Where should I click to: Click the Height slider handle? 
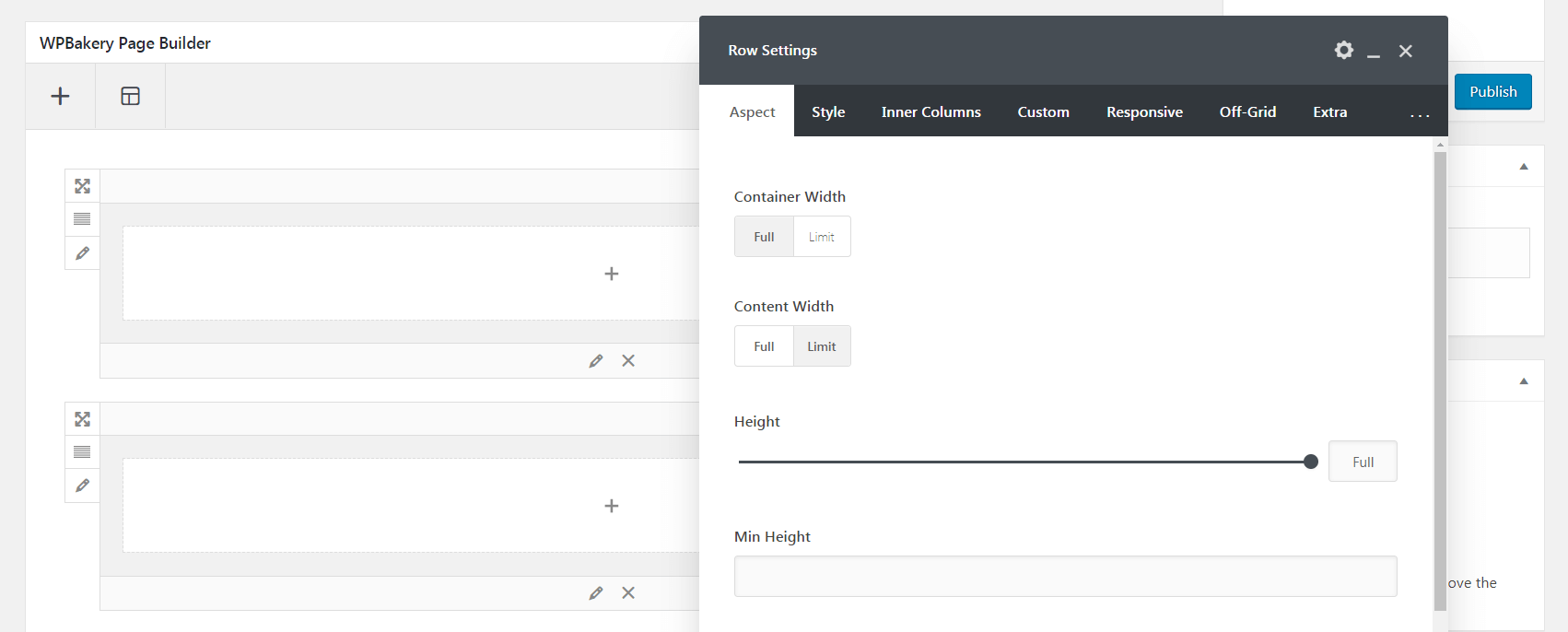pyautogui.click(x=1311, y=462)
